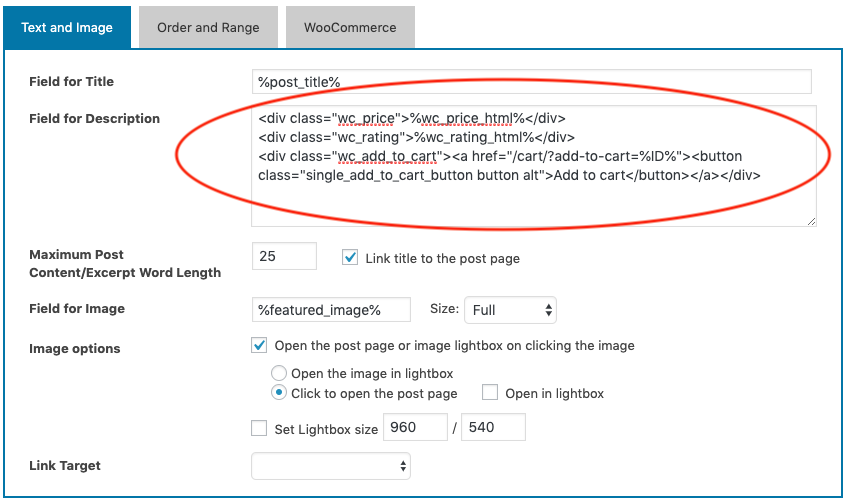
Task: Enable the Set Lightbox size checkbox
Action: (x=259, y=429)
